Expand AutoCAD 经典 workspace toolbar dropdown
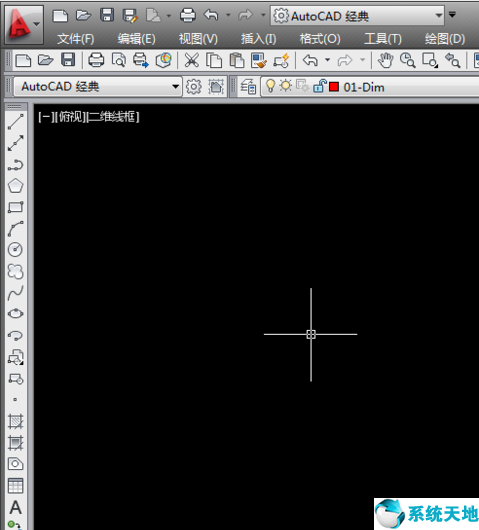Screen dimensions: 479x530 (x=175, y=87)
